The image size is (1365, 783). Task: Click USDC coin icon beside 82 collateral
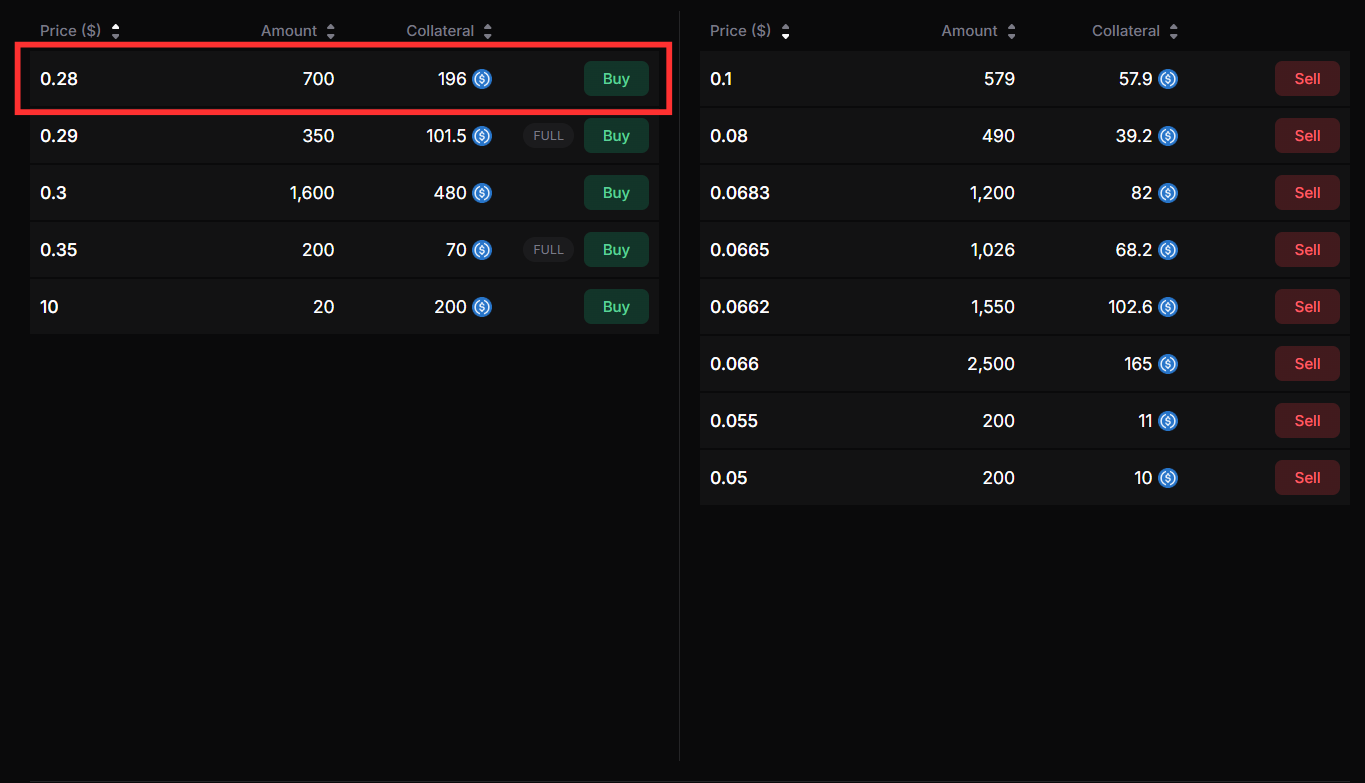[x=1168, y=193]
